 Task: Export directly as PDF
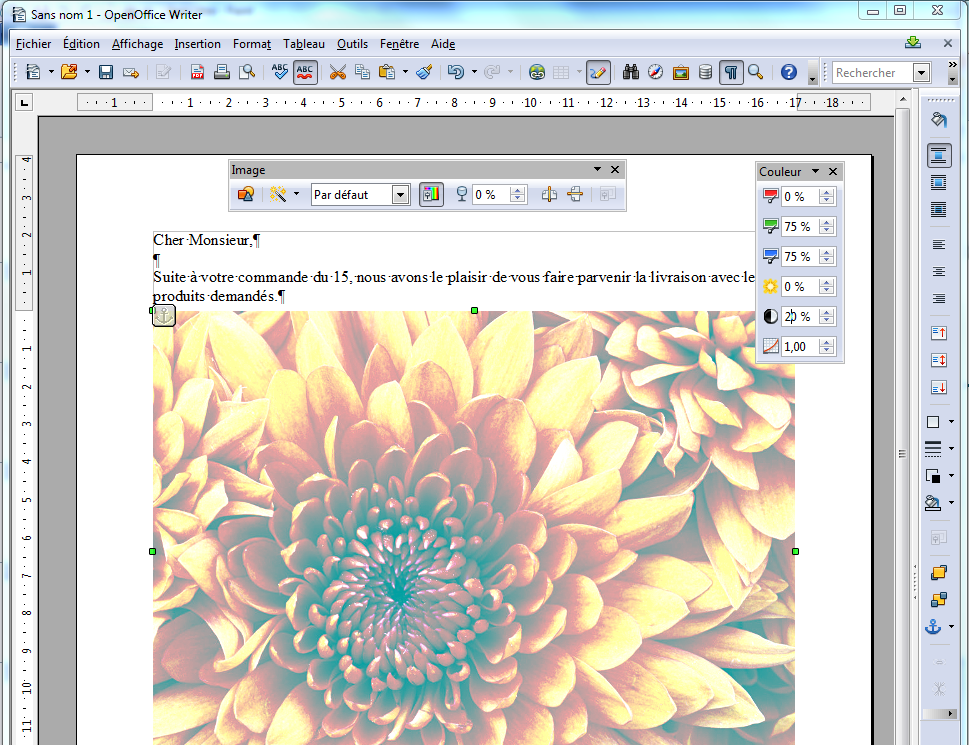(197, 72)
